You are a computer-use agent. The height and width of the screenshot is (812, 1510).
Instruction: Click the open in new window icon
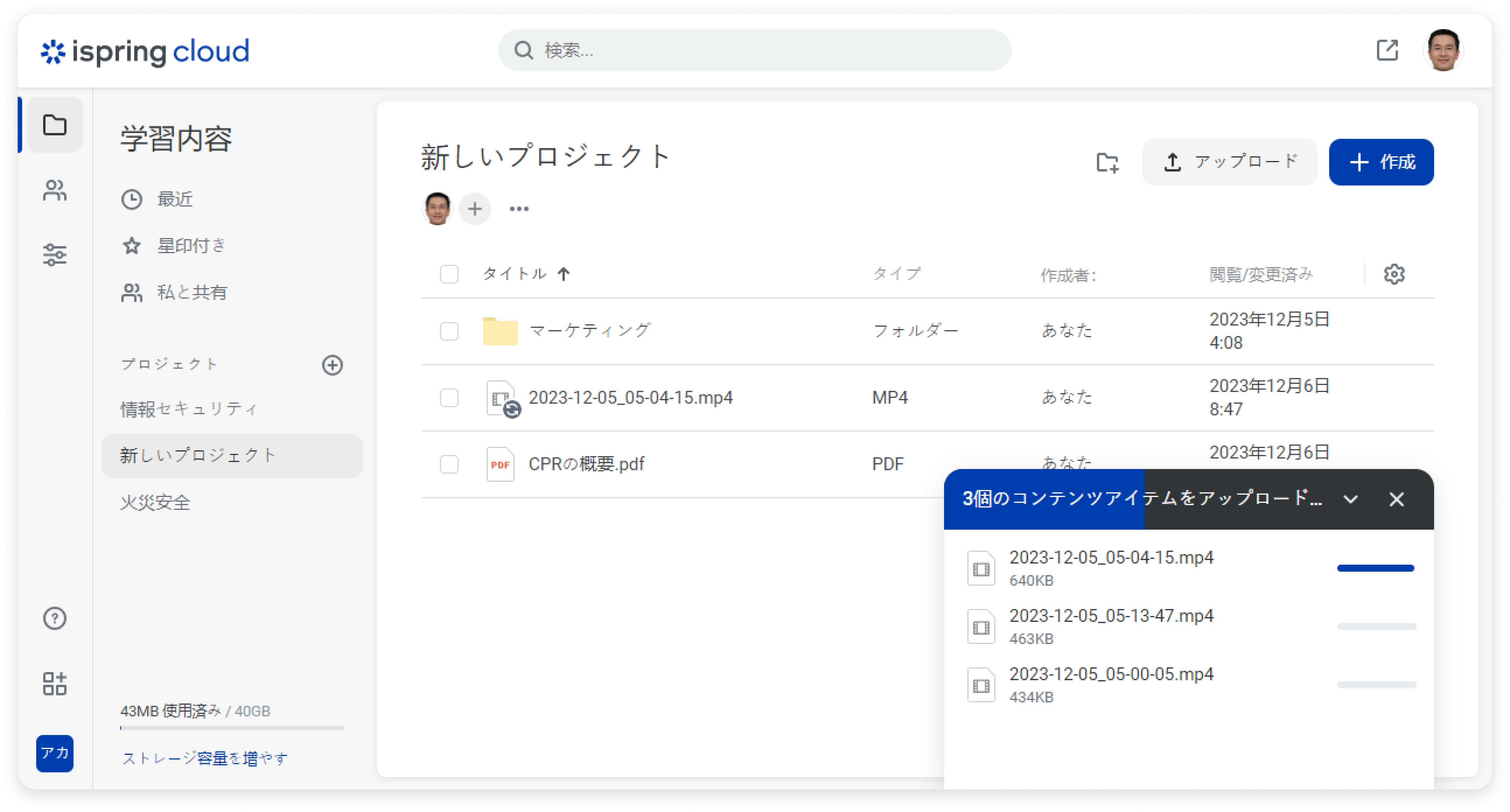coord(1387,50)
